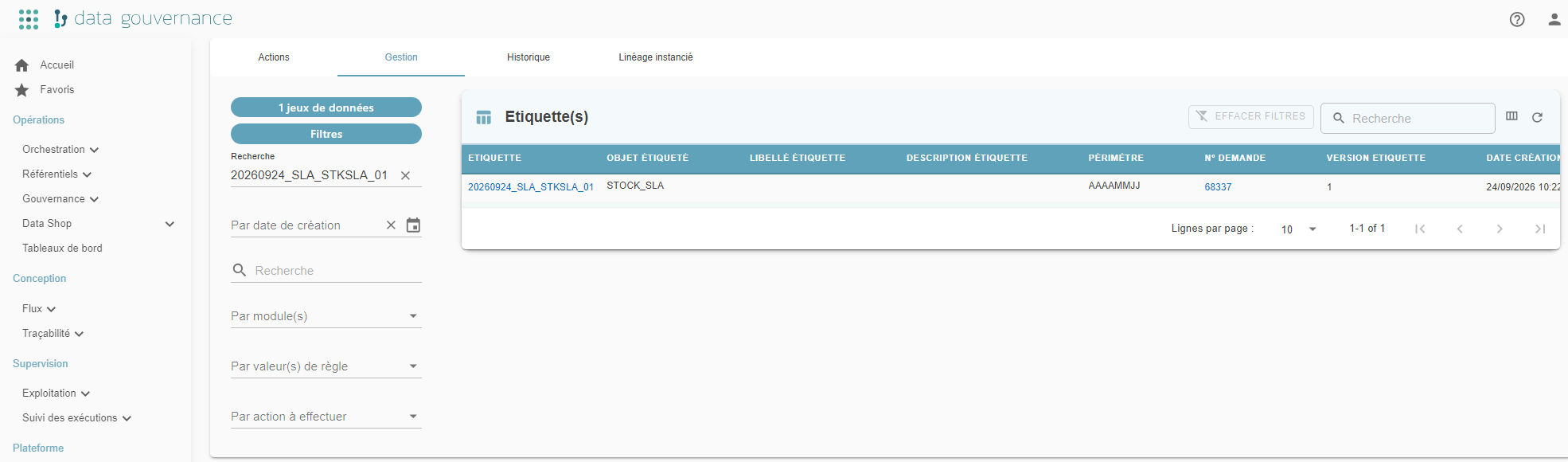Open demand number 68337 link

[1218, 187]
